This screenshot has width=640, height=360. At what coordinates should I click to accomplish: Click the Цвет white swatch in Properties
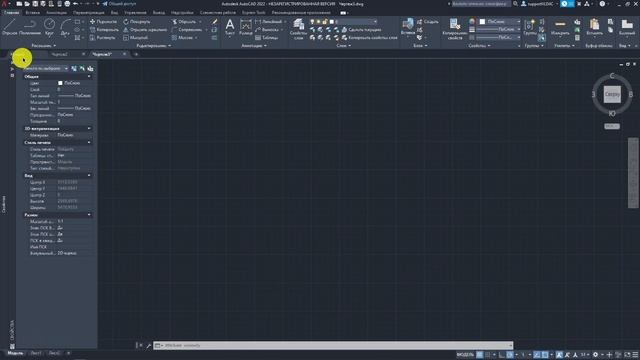(x=60, y=83)
